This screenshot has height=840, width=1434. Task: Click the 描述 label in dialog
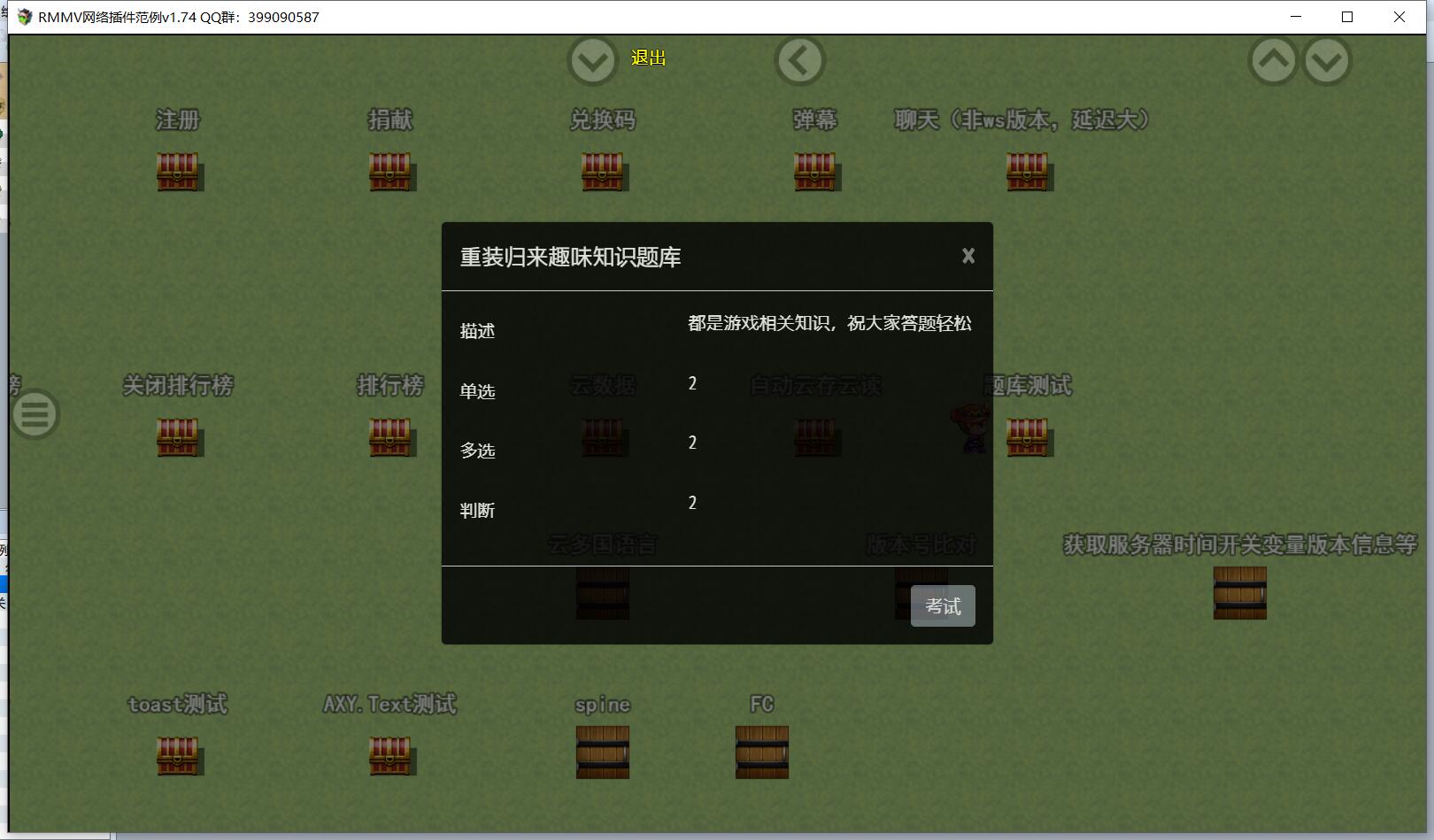coord(477,331)
